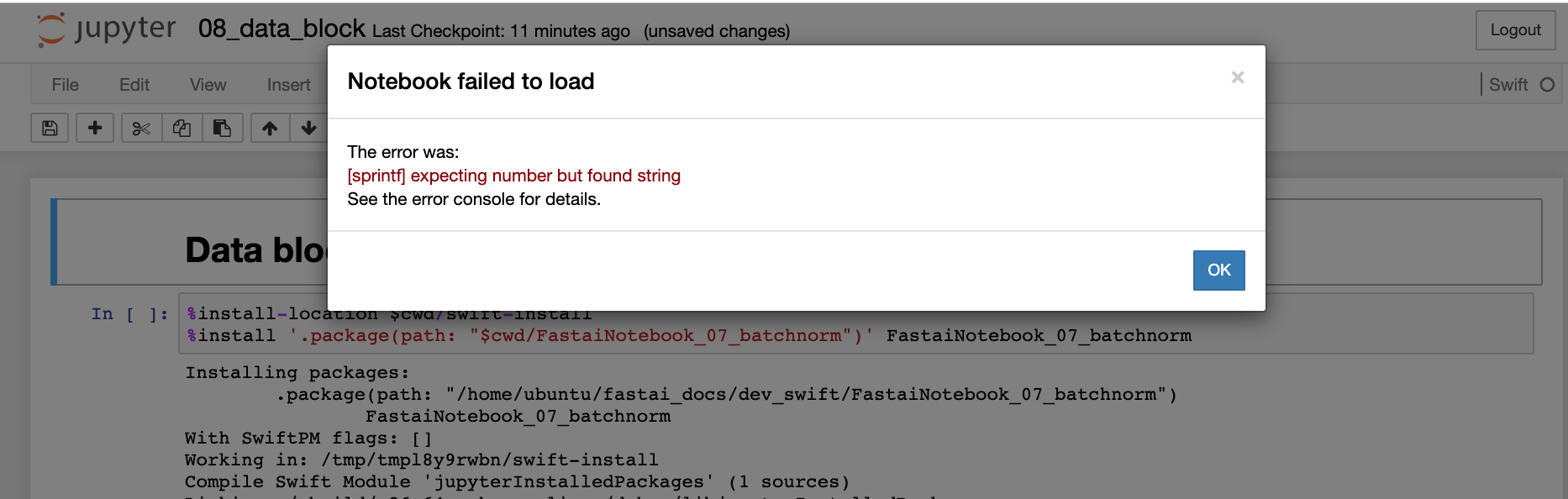Open the View menu
The height and width of the screenshot is (499, 1568).
[x=208, y=85]
